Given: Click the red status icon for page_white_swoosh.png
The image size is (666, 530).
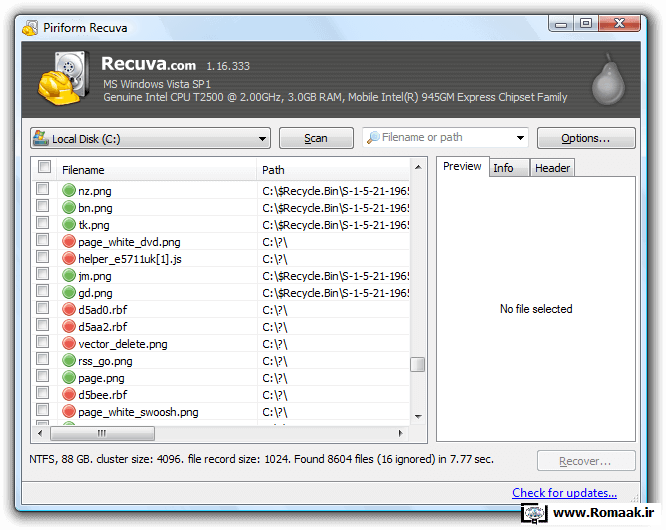Looking at the screenshot, I should (69, 412).
